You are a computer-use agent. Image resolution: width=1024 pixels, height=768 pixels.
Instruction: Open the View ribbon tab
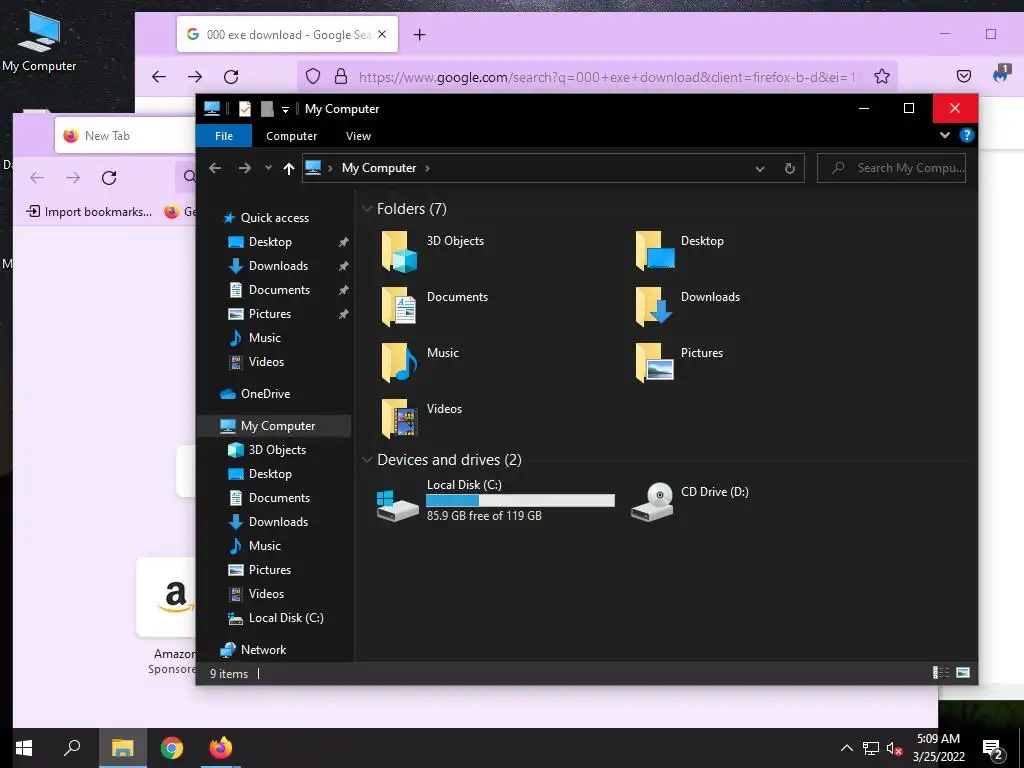pyautogui.click(x=358, y=136)
